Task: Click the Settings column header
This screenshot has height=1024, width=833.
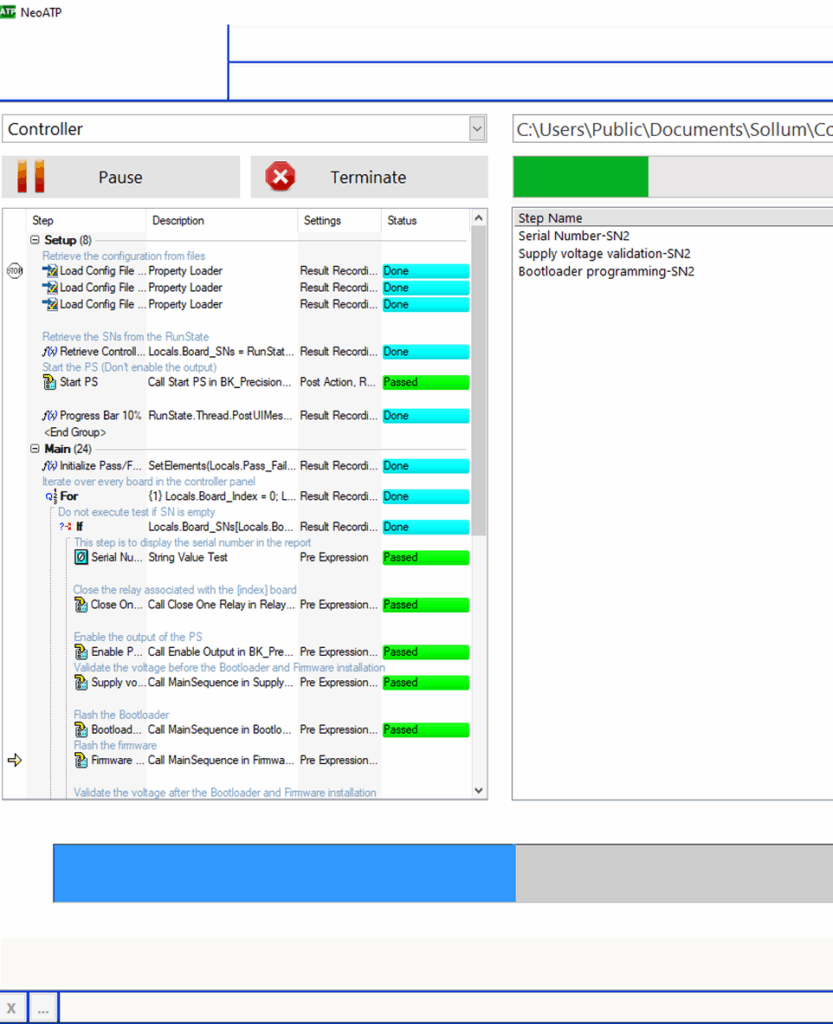Action: (x=339, y=221)
